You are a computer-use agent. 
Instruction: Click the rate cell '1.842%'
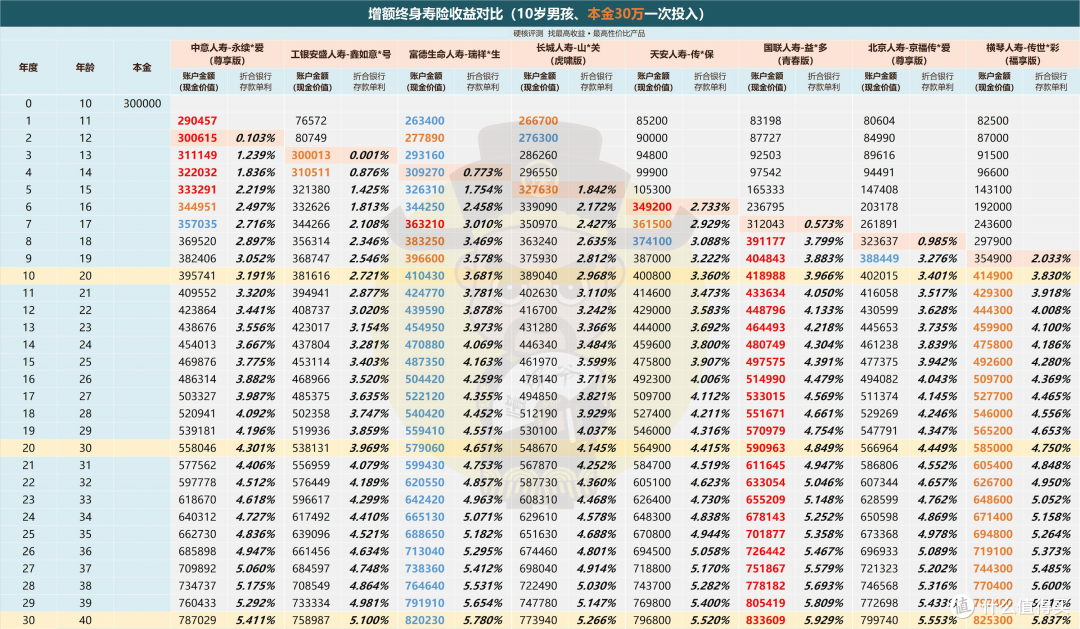pos(596,189)
